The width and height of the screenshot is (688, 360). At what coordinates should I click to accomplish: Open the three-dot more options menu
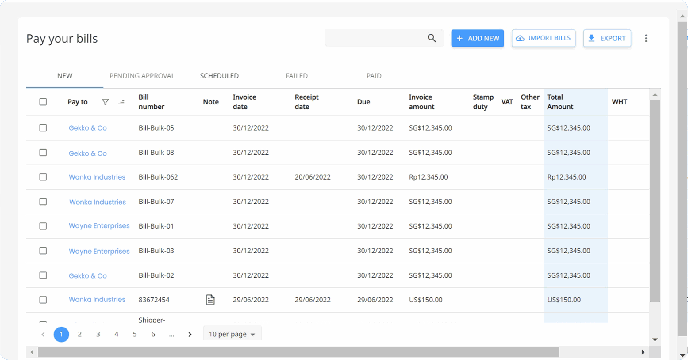point(646,38)
